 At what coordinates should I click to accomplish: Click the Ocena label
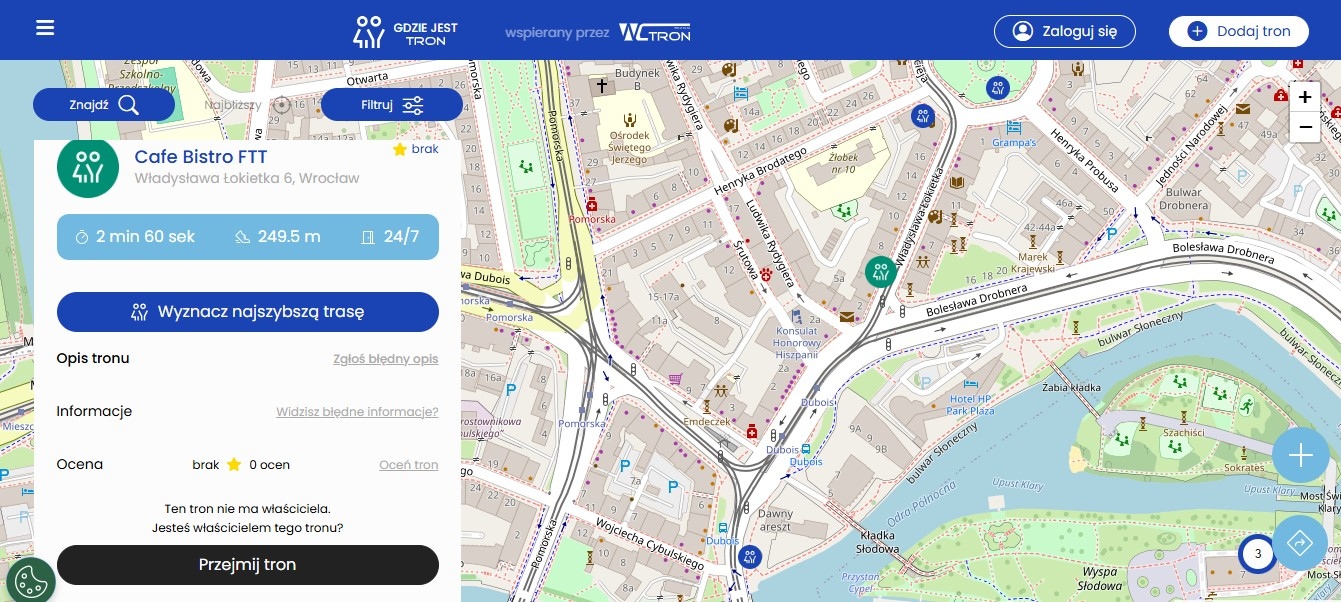[80, 464]
